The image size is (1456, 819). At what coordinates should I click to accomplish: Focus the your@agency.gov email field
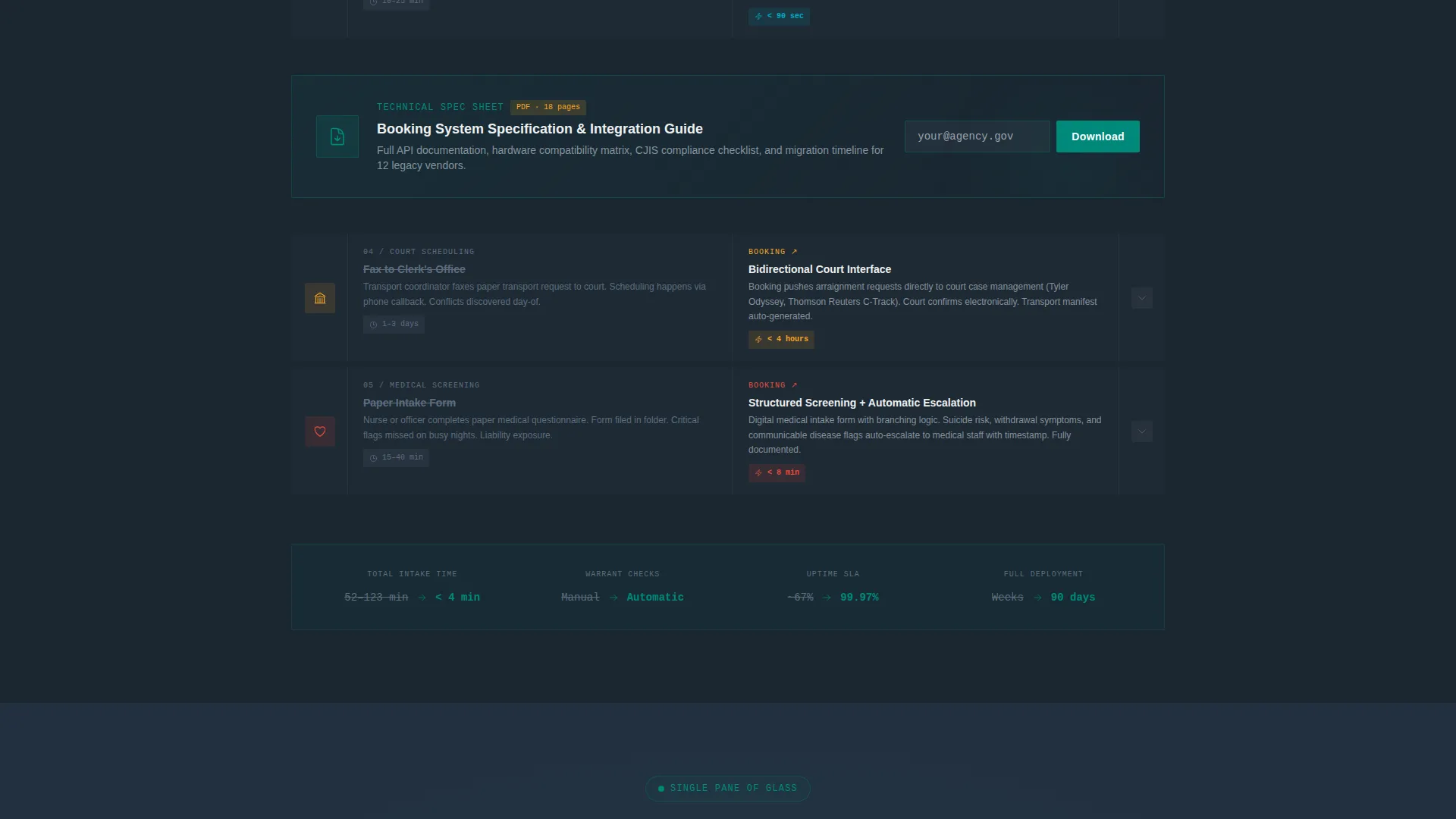point(977,136)
